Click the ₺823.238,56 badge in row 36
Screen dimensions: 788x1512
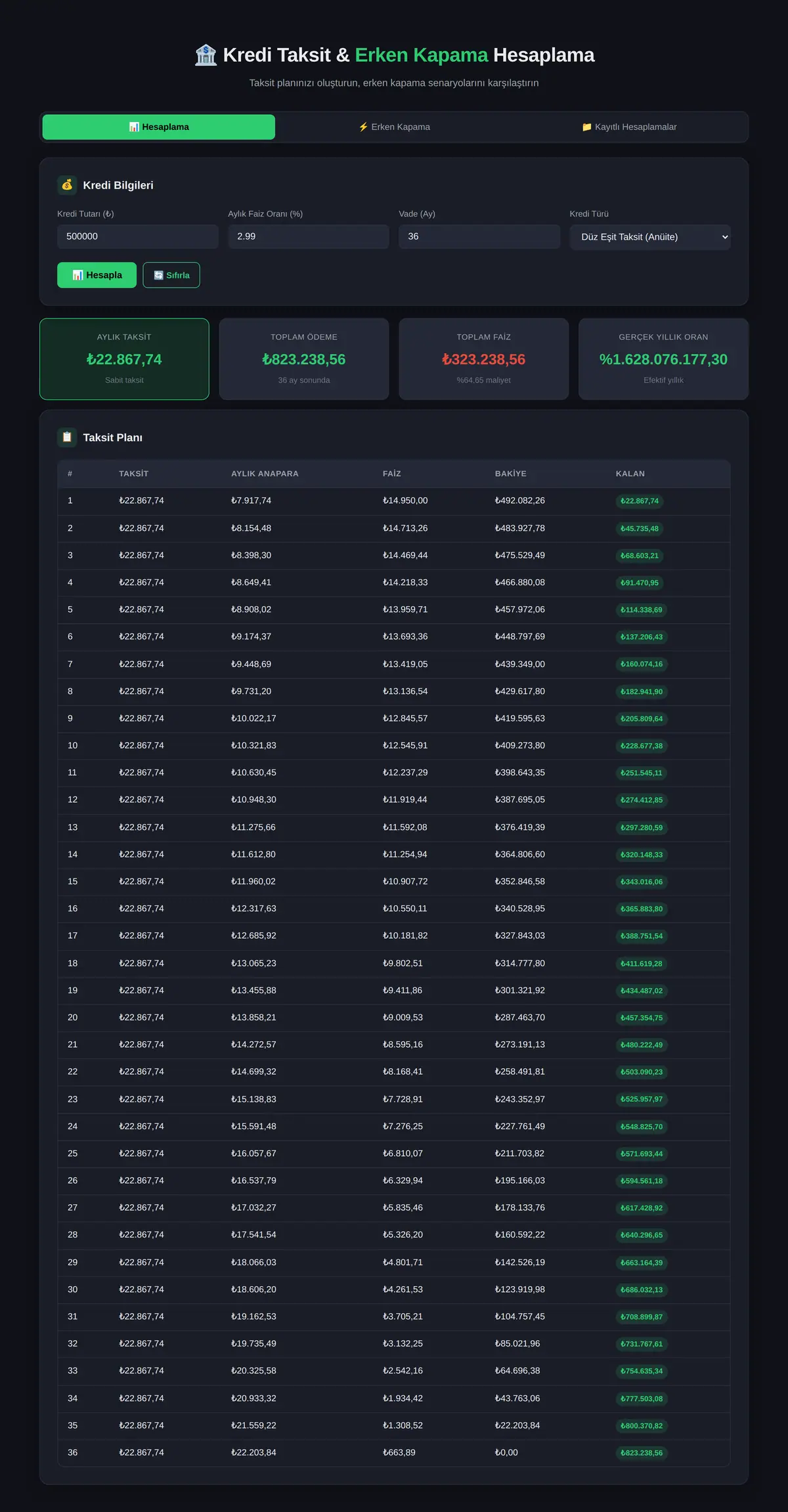[642, 1453]
